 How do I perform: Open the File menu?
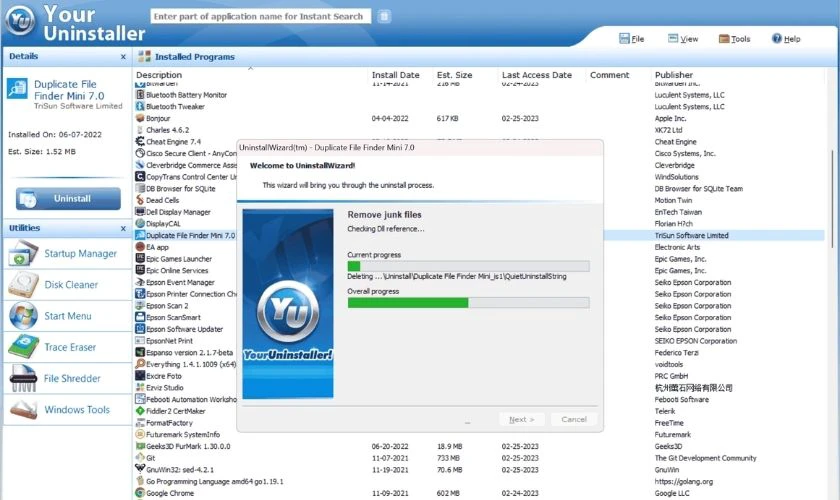pyautogui.click(x=632, y=39)
